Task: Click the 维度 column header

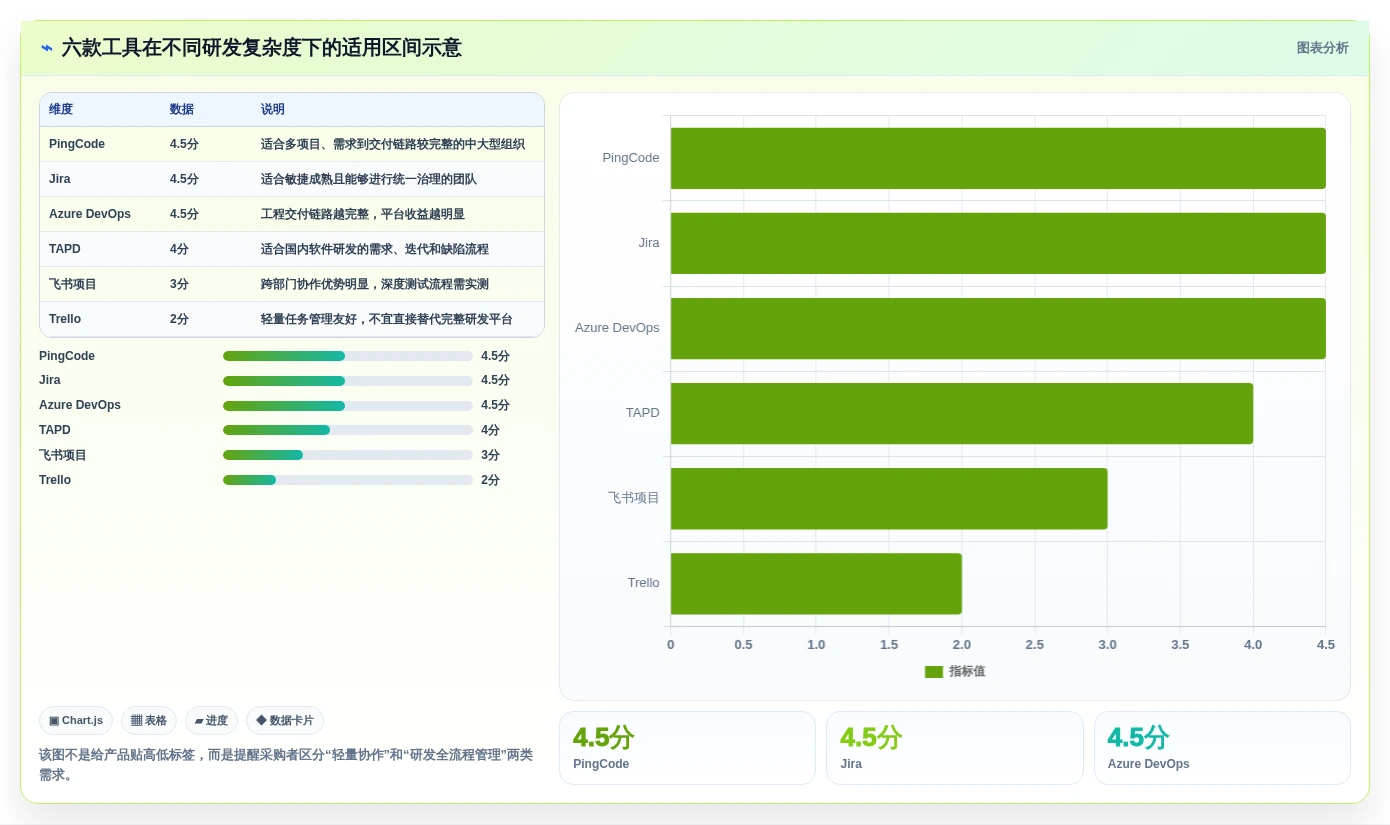Action: pos(61,110)
